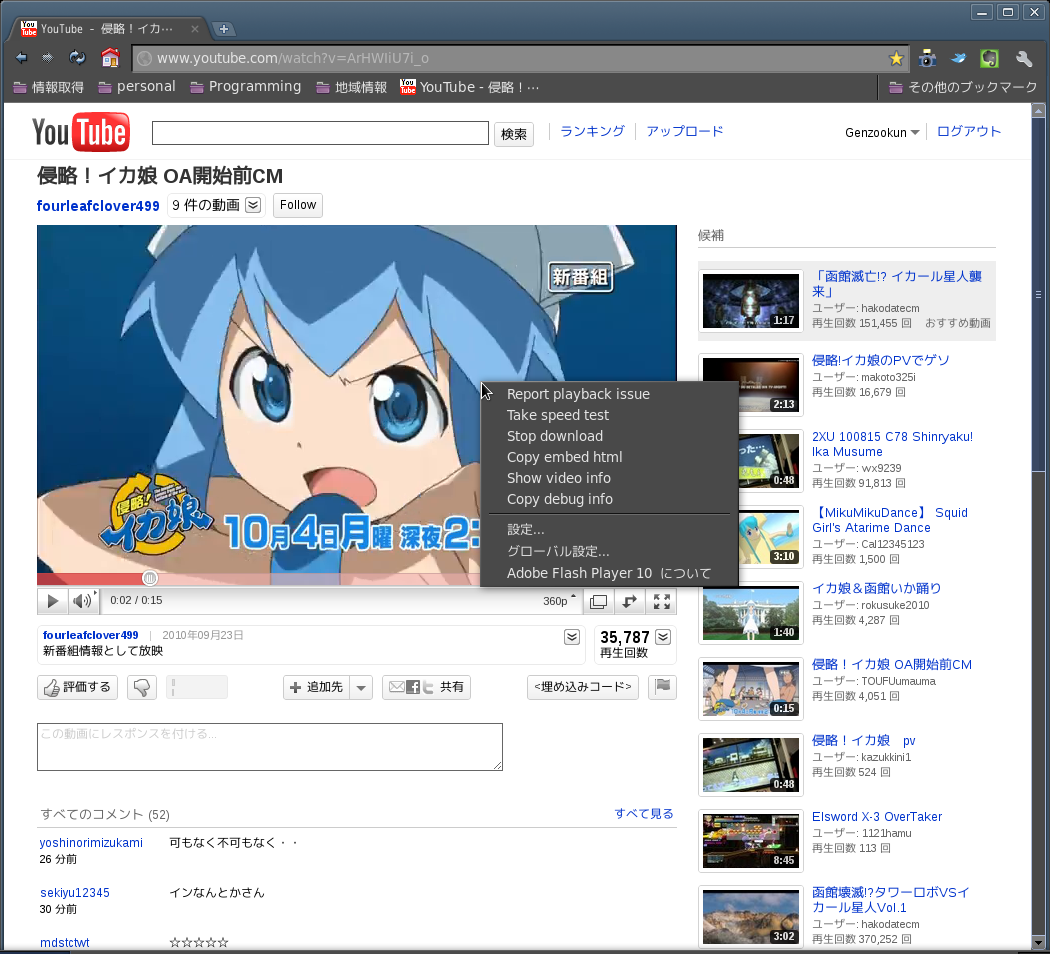1050x954 pixels.
Task: Click the pop-out player icon
Action: [x=629, y=602]
